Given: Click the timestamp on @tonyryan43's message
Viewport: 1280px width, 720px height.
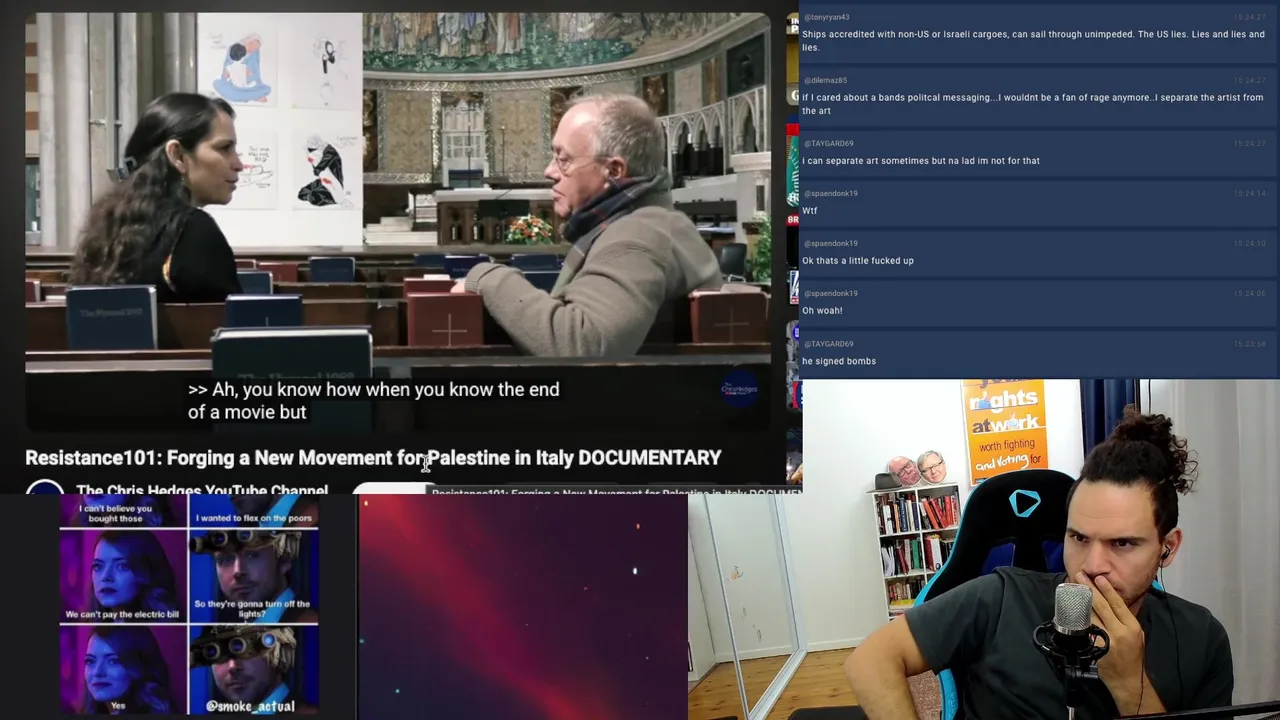Looking at the screenshot, I should pos(1249,17).
